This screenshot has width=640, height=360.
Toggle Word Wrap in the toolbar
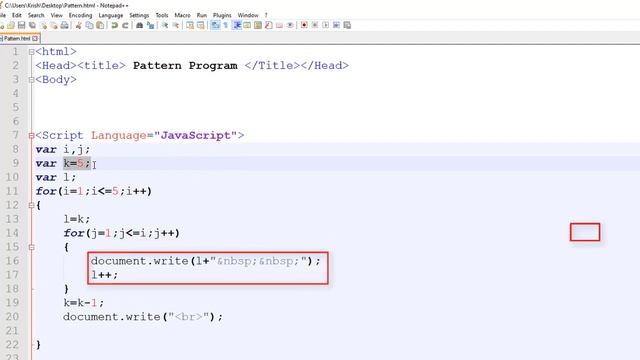(x=215, y=25)
